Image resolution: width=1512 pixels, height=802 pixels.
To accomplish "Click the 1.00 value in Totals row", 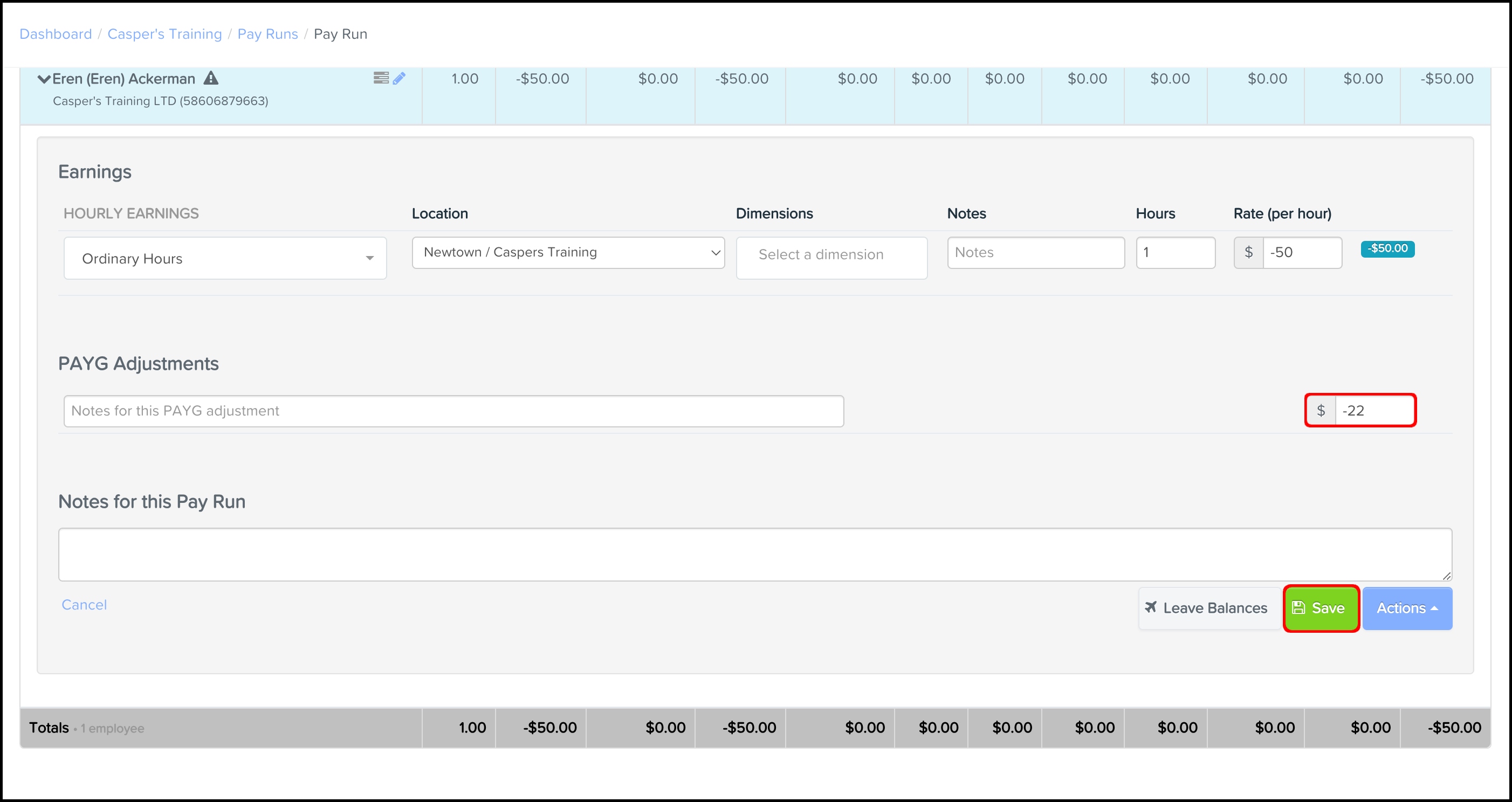I will tap(472, 728).
